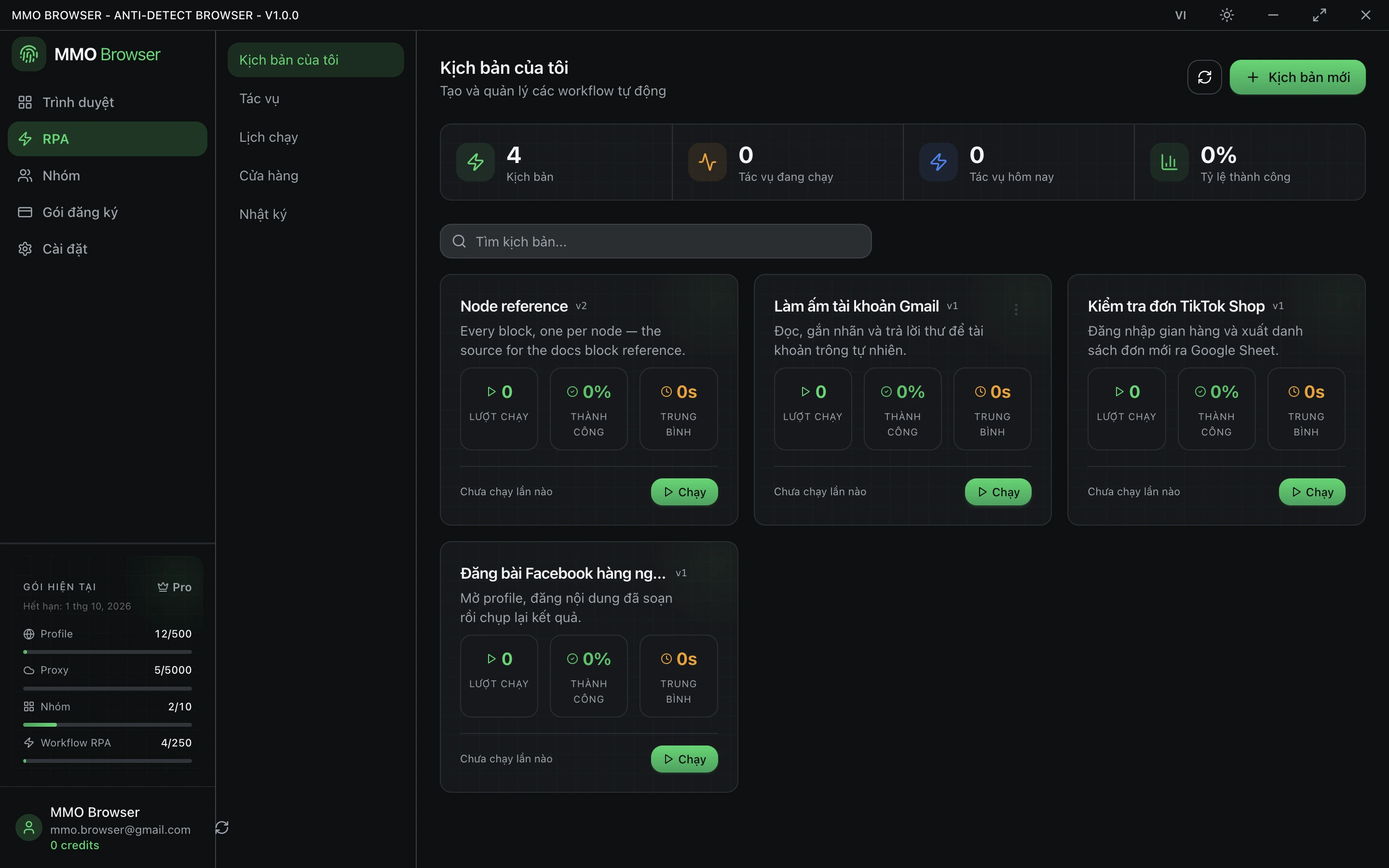
Task: Click the user avatar icon at bottom left
Action: click(29, 828)
